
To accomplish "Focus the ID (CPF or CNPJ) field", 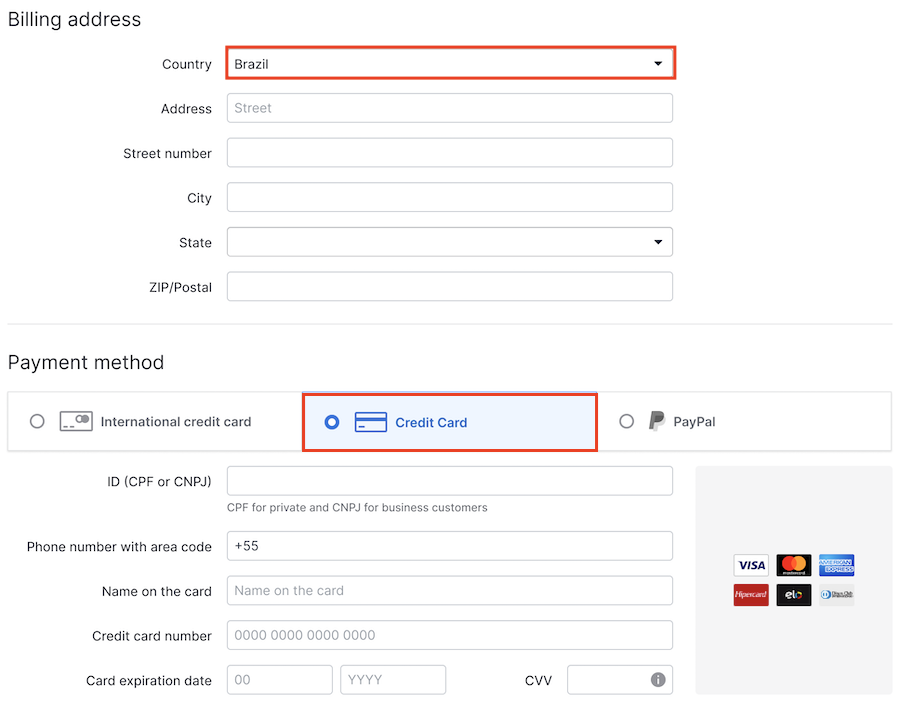I will pos(449,481).
